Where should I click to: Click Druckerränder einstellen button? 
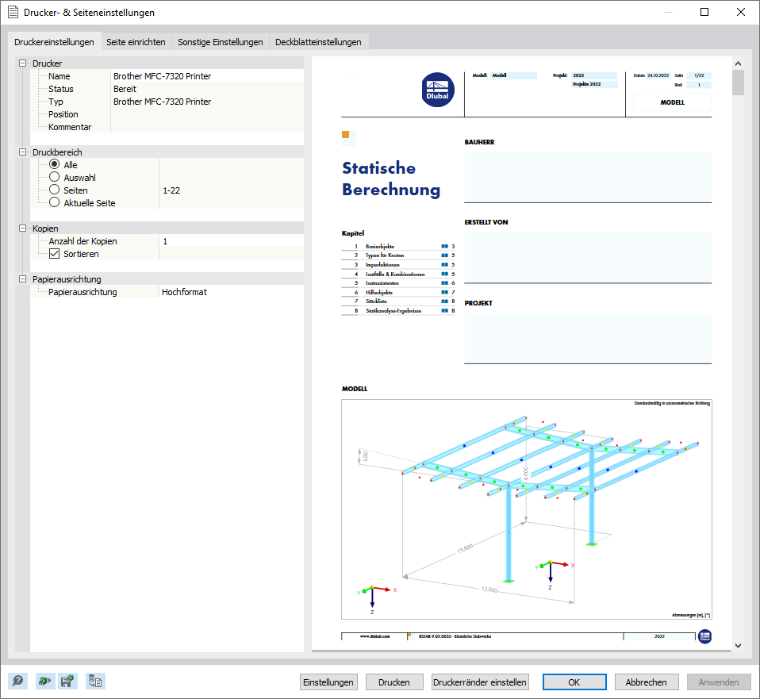click(x=480, y=682)
